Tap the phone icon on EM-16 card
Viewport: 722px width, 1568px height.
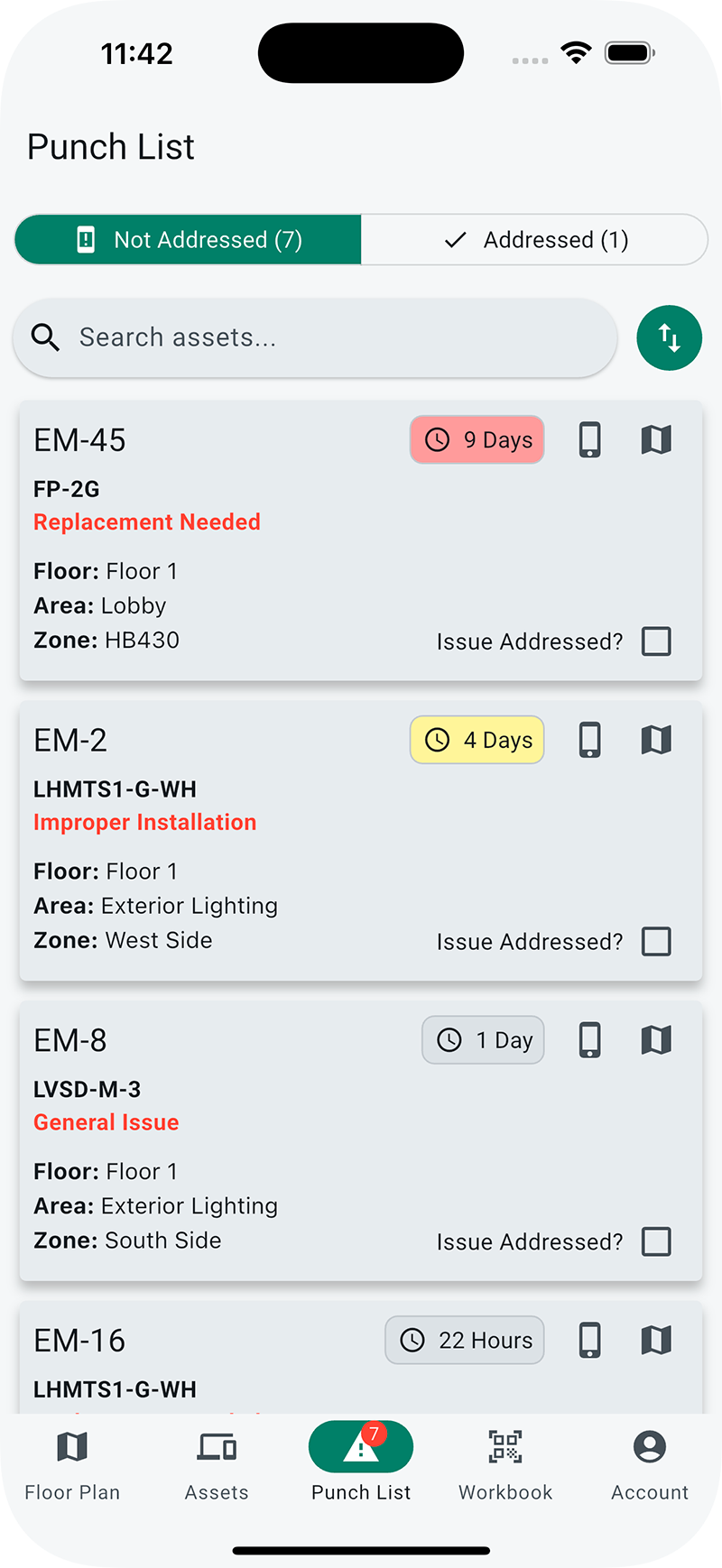590,1340
